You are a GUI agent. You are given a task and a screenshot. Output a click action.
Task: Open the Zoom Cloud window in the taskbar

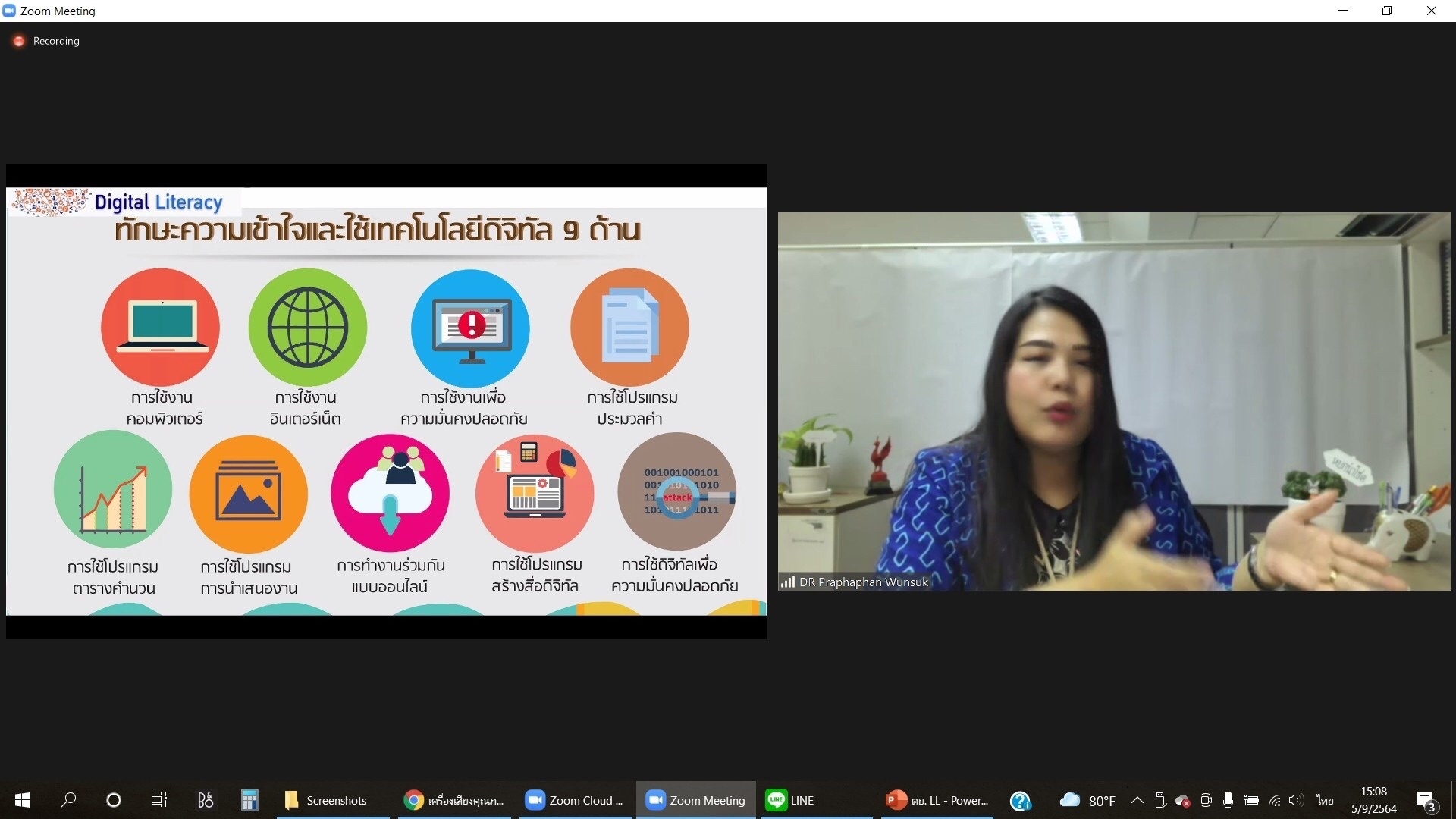point(574,800)
